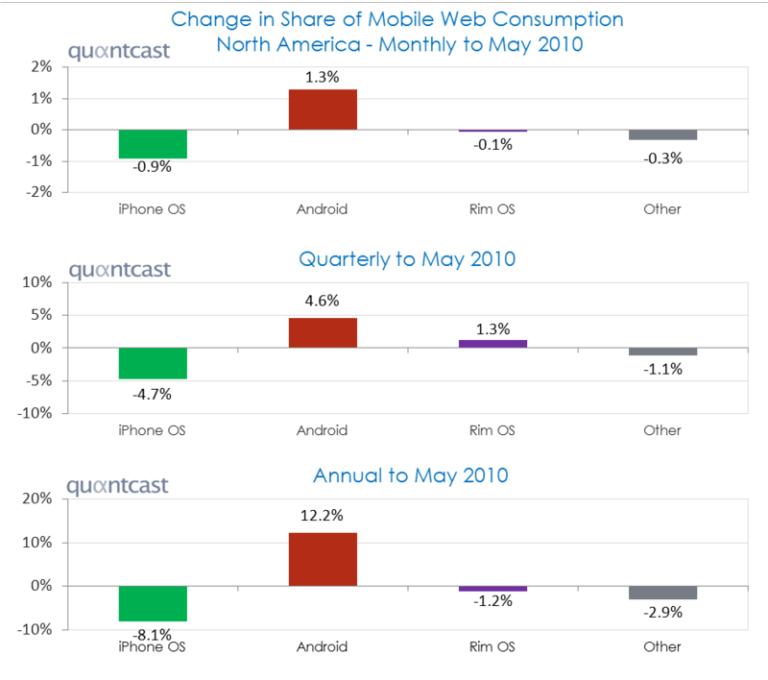This screenshot has height=680, width=768.
Task: Click the chart title 'Change in Share of Mobile Web Consumption'
Action: click(397, 19)
